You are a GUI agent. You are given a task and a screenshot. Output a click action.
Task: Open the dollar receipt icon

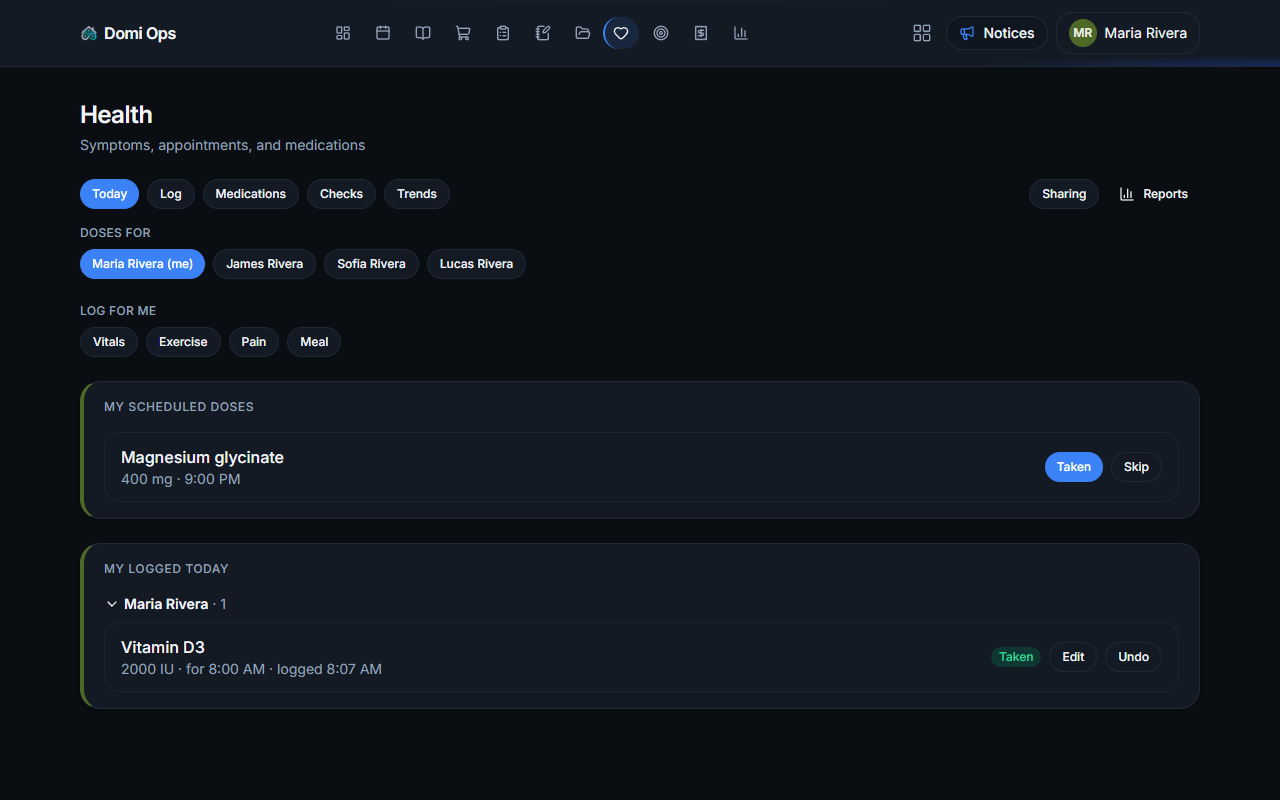[701, 33]
